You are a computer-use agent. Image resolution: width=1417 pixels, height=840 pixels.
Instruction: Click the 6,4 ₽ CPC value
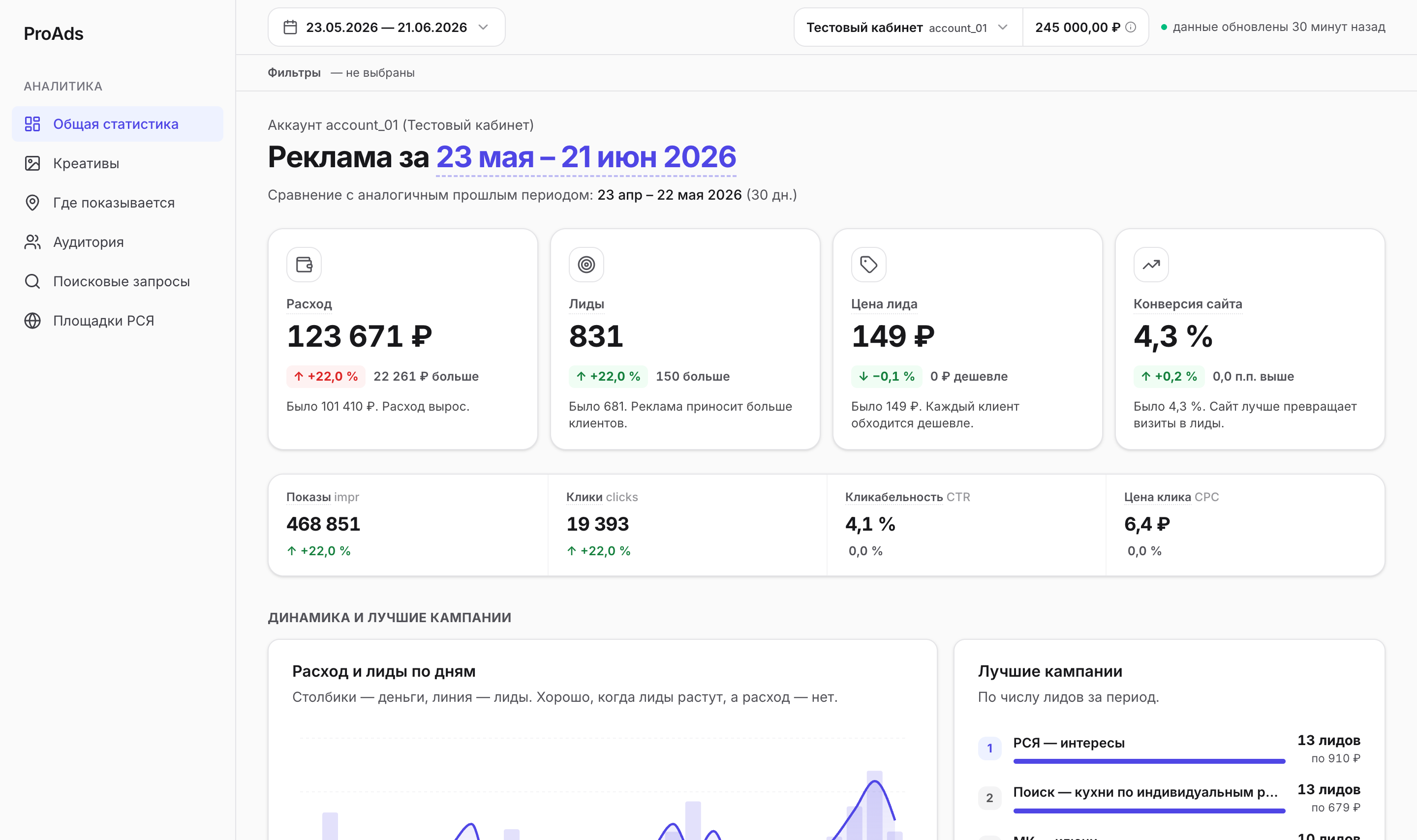(x=1147, y=524)
